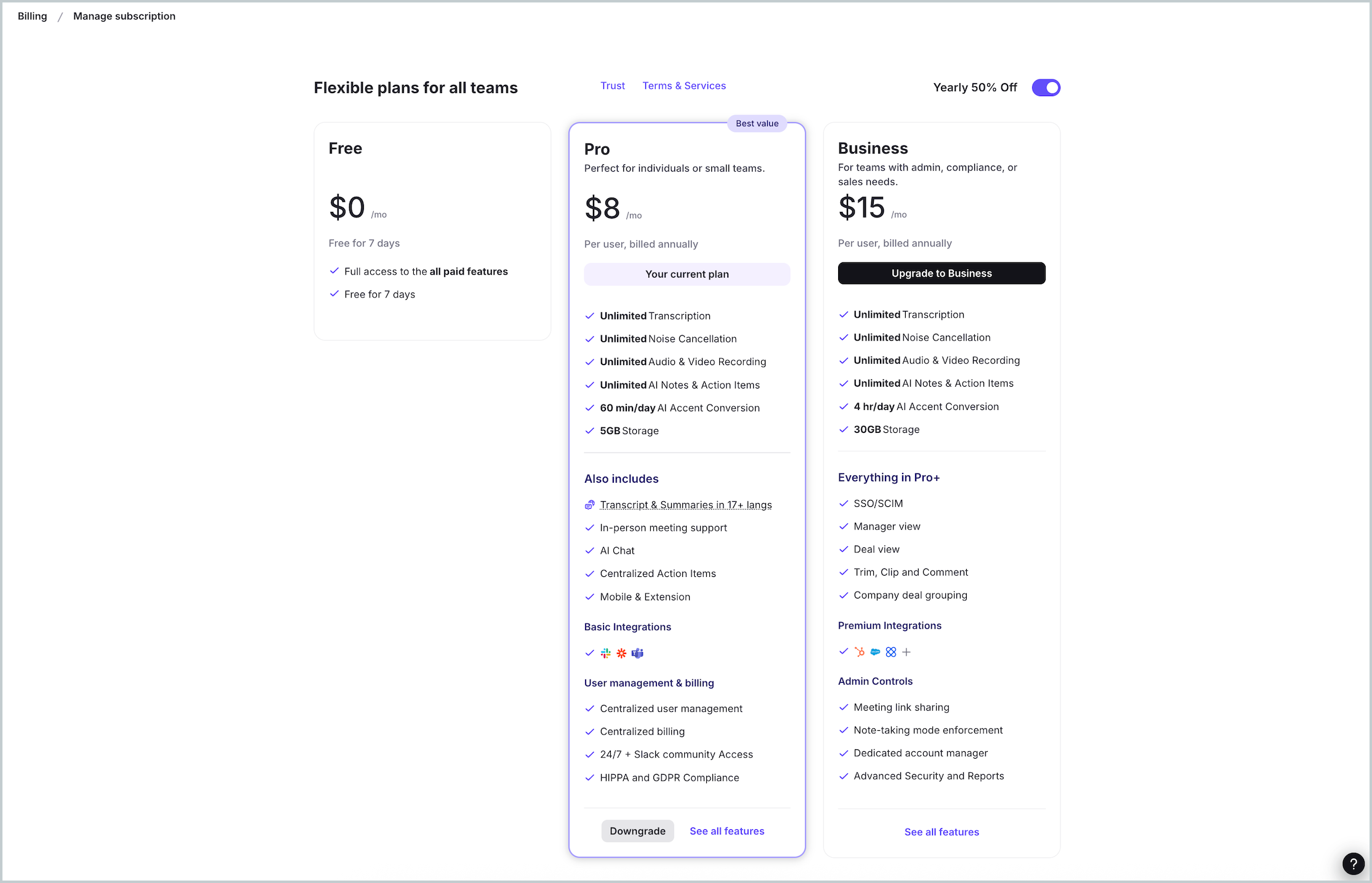This screenshot has width=1372, height=883.
Task: Click the Transcript & Summaries in 17+ langs text
Action: pyautogui.click(x=685, y=505)
